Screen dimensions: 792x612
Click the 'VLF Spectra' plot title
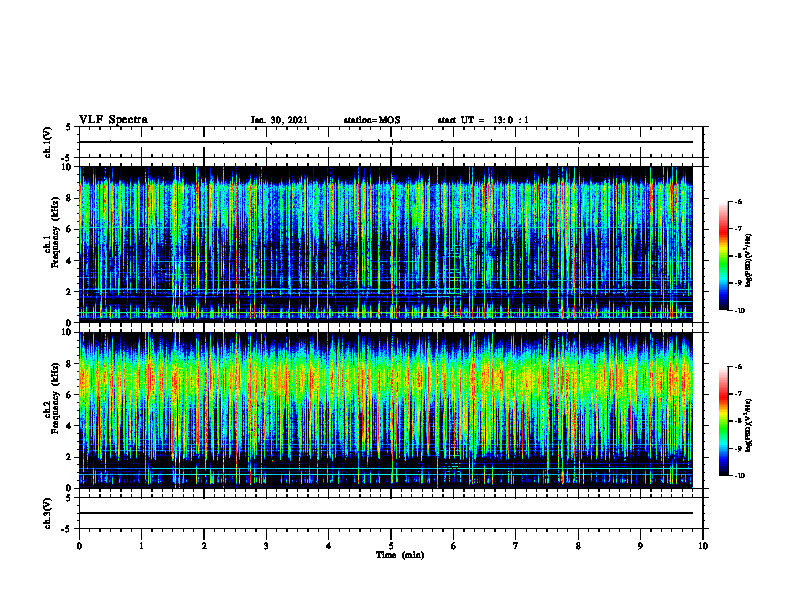pyautogui.click(x=113, y=120)
